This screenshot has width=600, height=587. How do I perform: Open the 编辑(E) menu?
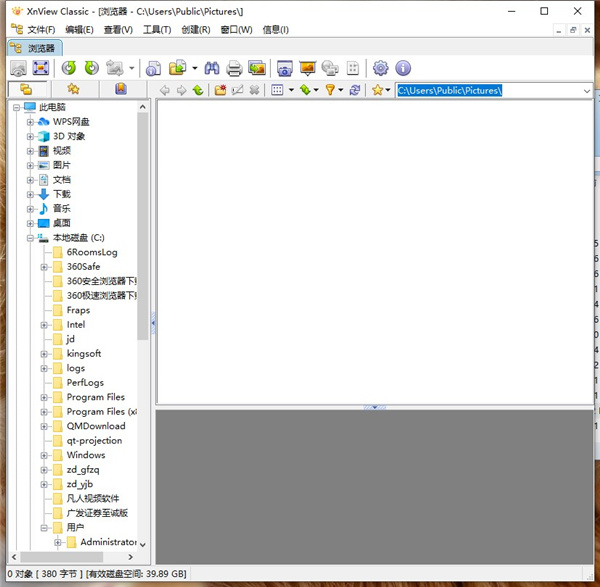click(79, 29)
